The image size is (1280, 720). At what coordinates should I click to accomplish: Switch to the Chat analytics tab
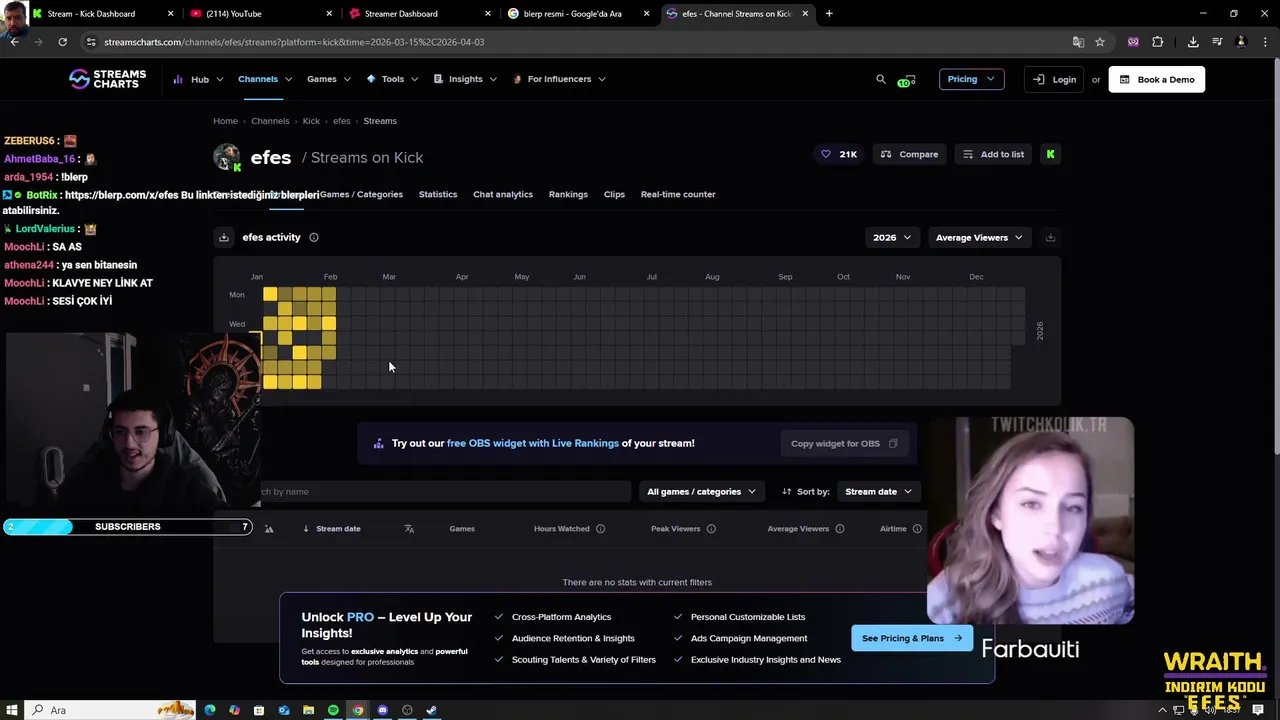coord(503,194)
